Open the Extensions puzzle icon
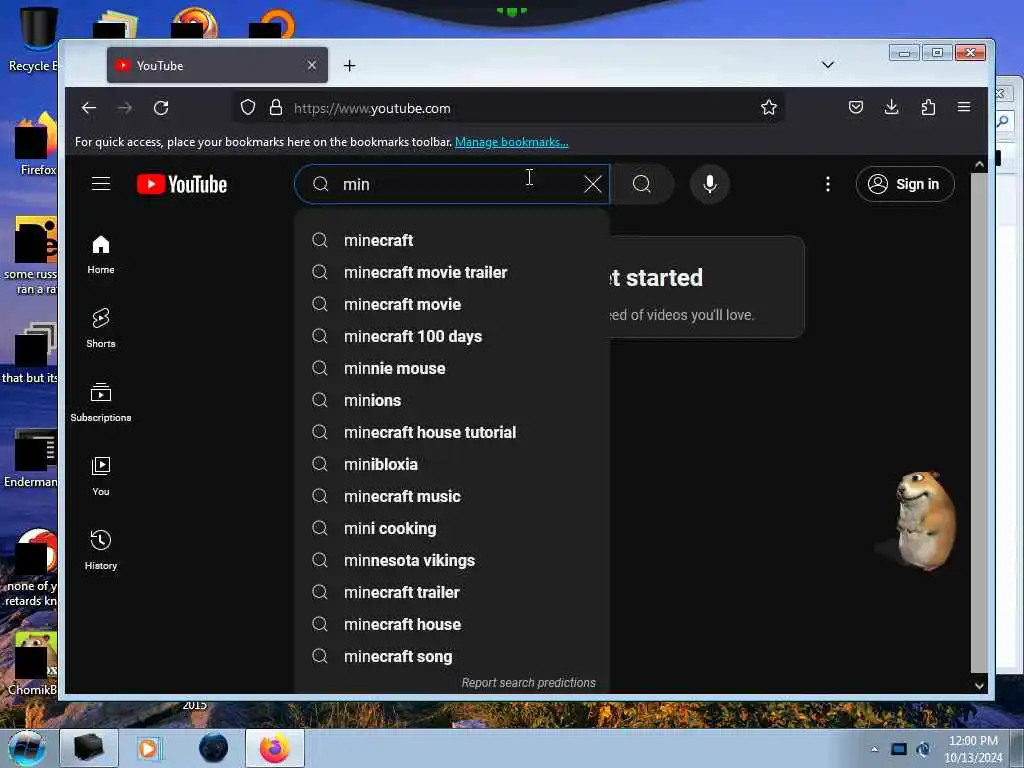The width and height of the screenshot is (1024, 768). [x=928, y=107]
